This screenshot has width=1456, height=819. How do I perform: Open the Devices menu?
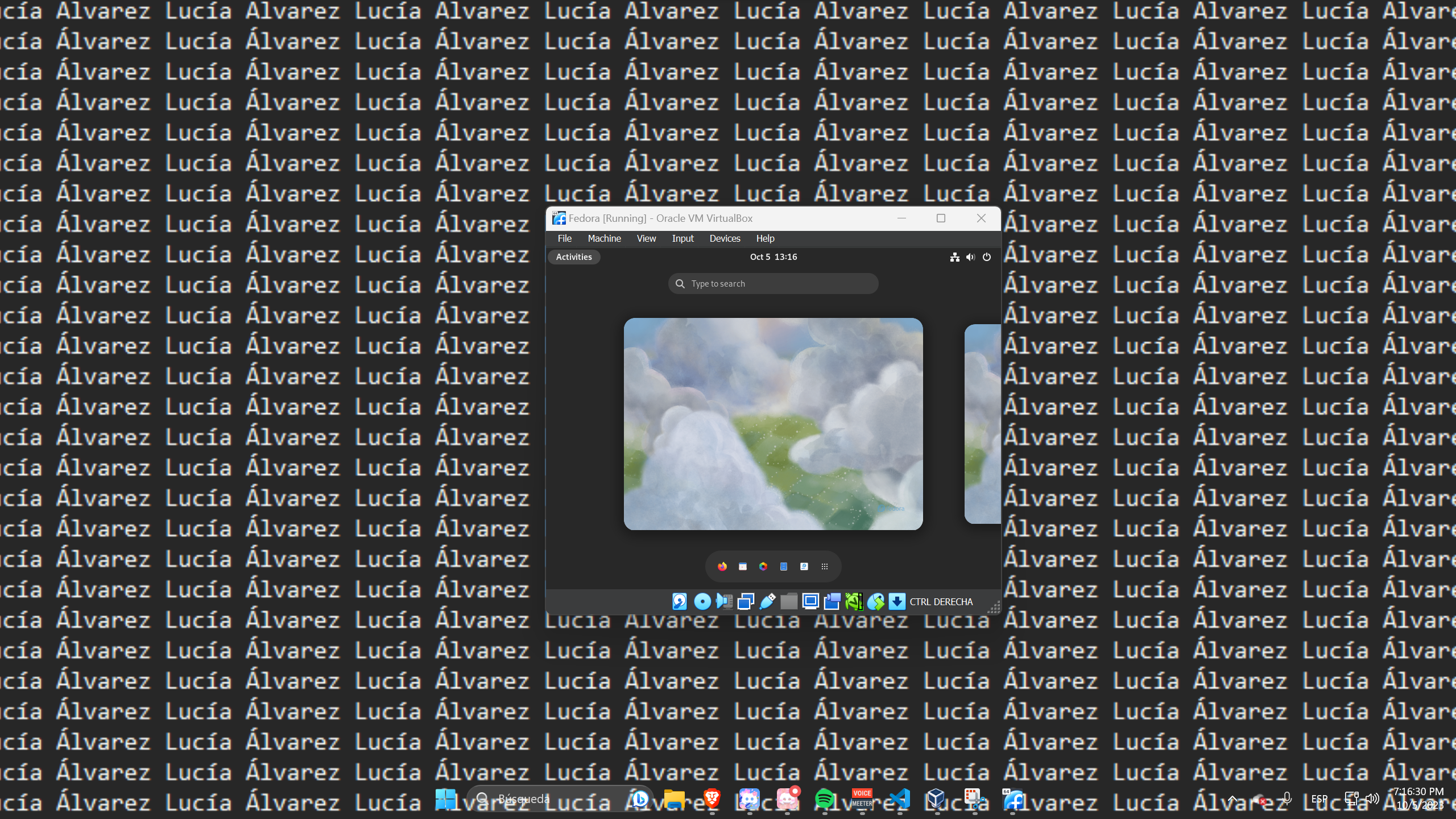pos(725,238)
